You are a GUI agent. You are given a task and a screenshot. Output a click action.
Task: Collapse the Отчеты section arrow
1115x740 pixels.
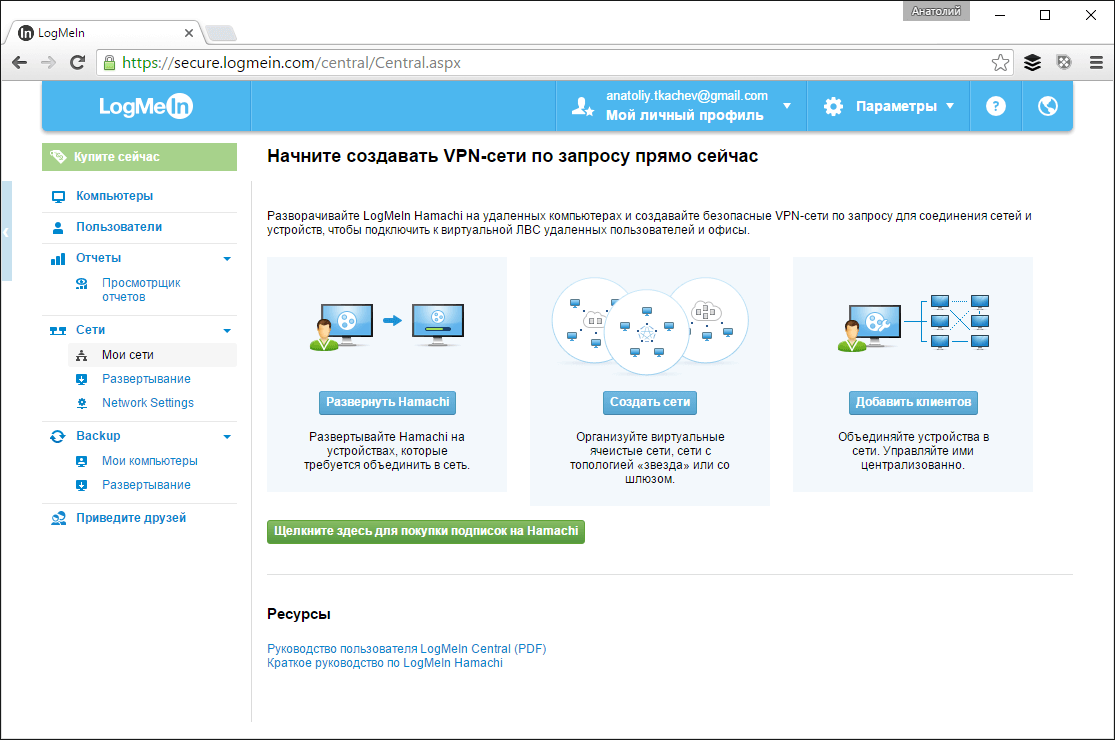pos(227,259)
